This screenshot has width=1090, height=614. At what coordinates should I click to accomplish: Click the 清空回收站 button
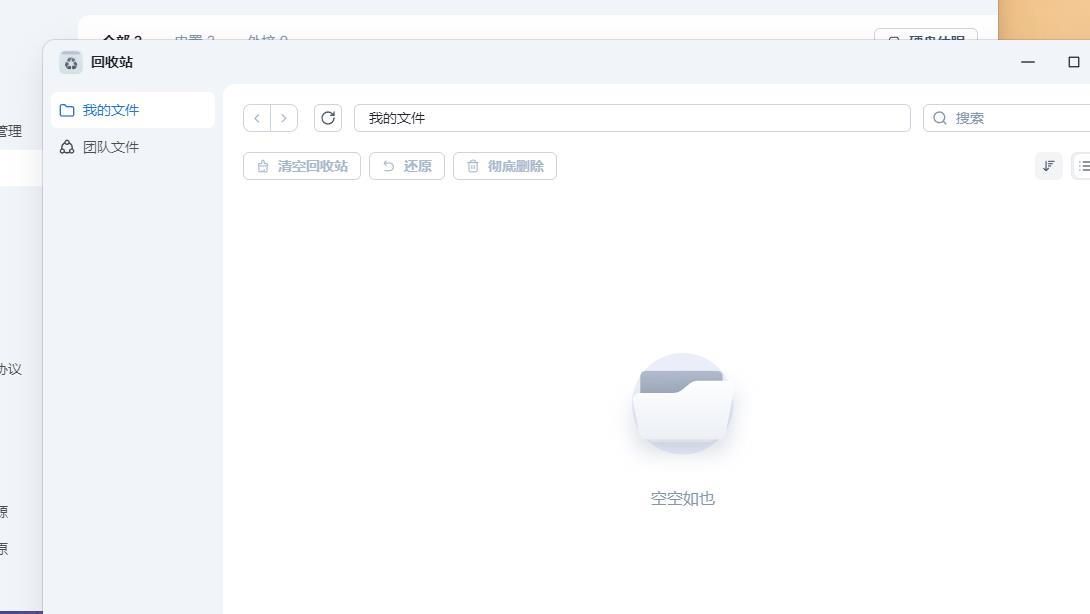click(x=302, y=166)
